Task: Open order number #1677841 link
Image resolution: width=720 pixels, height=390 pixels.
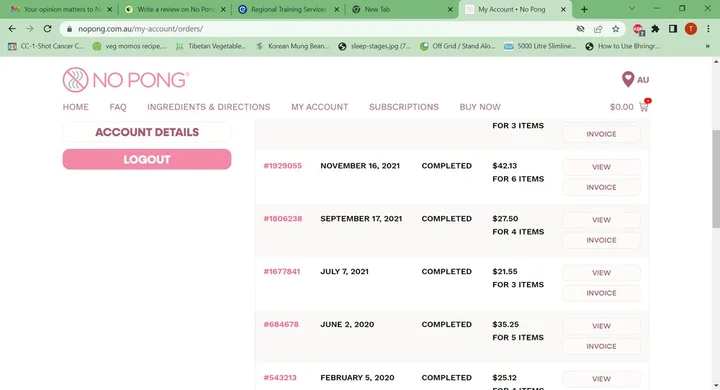Action: 281,271
